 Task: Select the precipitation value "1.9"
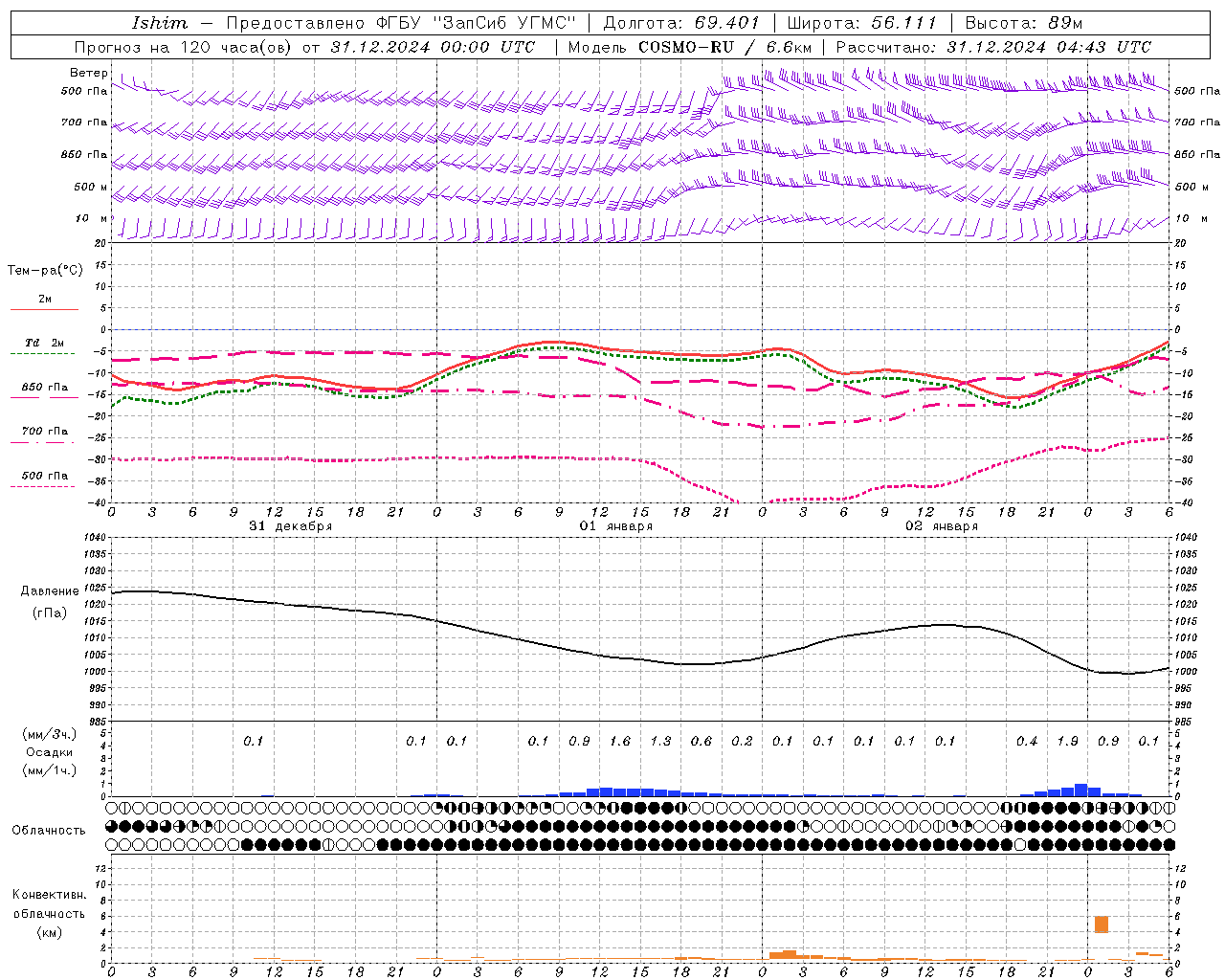(x=1068, y=741)
